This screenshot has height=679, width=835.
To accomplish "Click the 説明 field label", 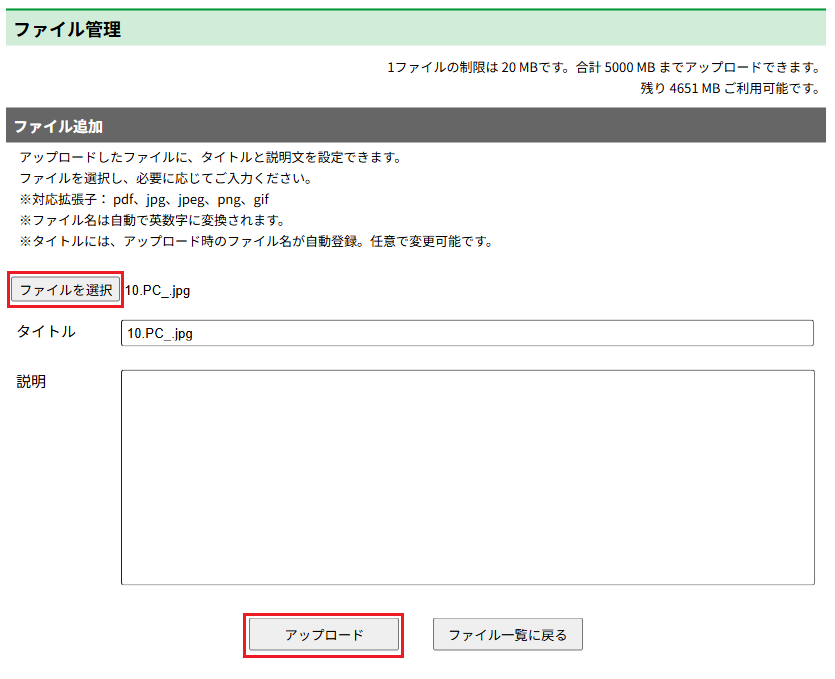I will click(32, 382).
